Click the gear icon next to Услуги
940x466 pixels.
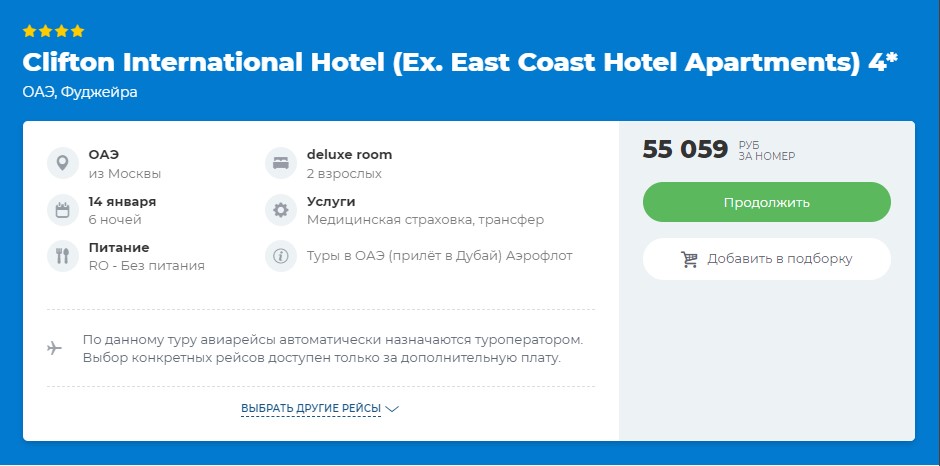[281, 210]
